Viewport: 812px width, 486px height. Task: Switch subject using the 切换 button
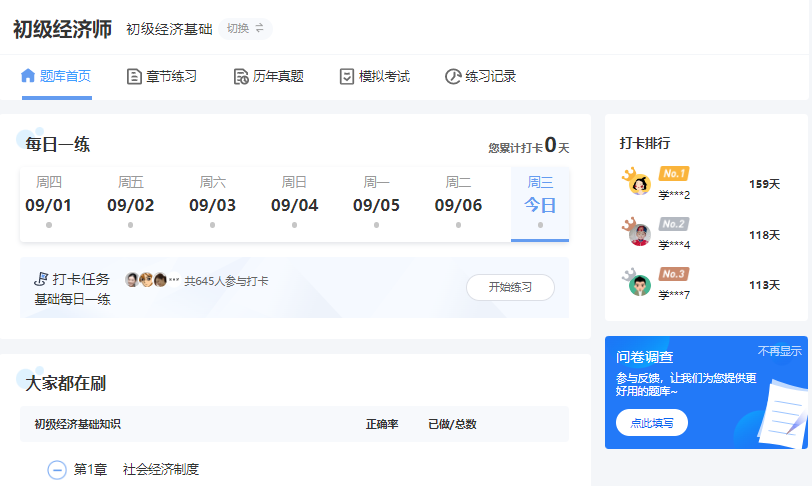pyautogui.click(x=245, y=29)
